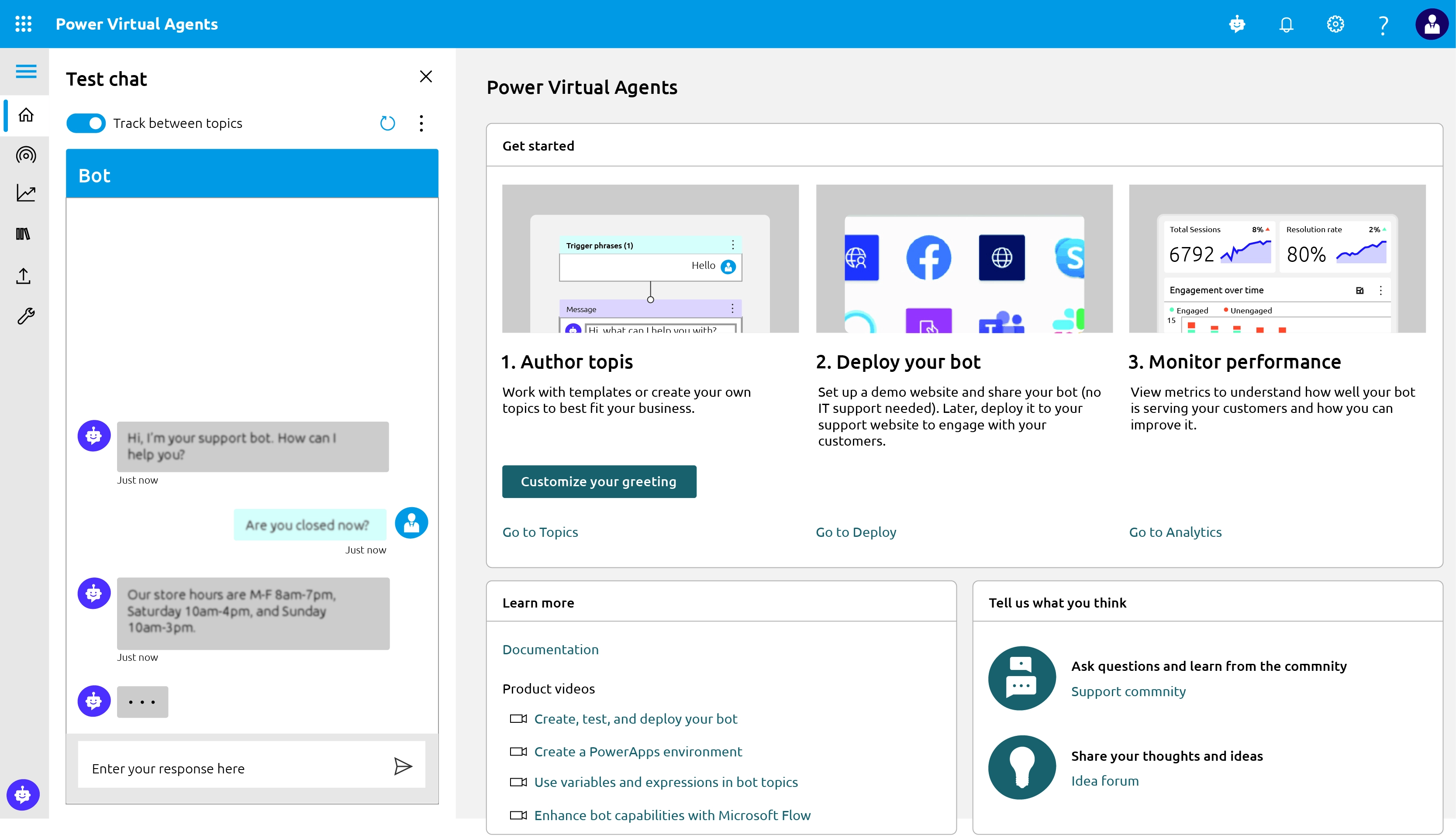Image resolution: width=1456 pixels, height=838 pixels.
Task: Collapse the sidebar with the hamburger icon
Action: pyautogui.click(x=25, y=71)
